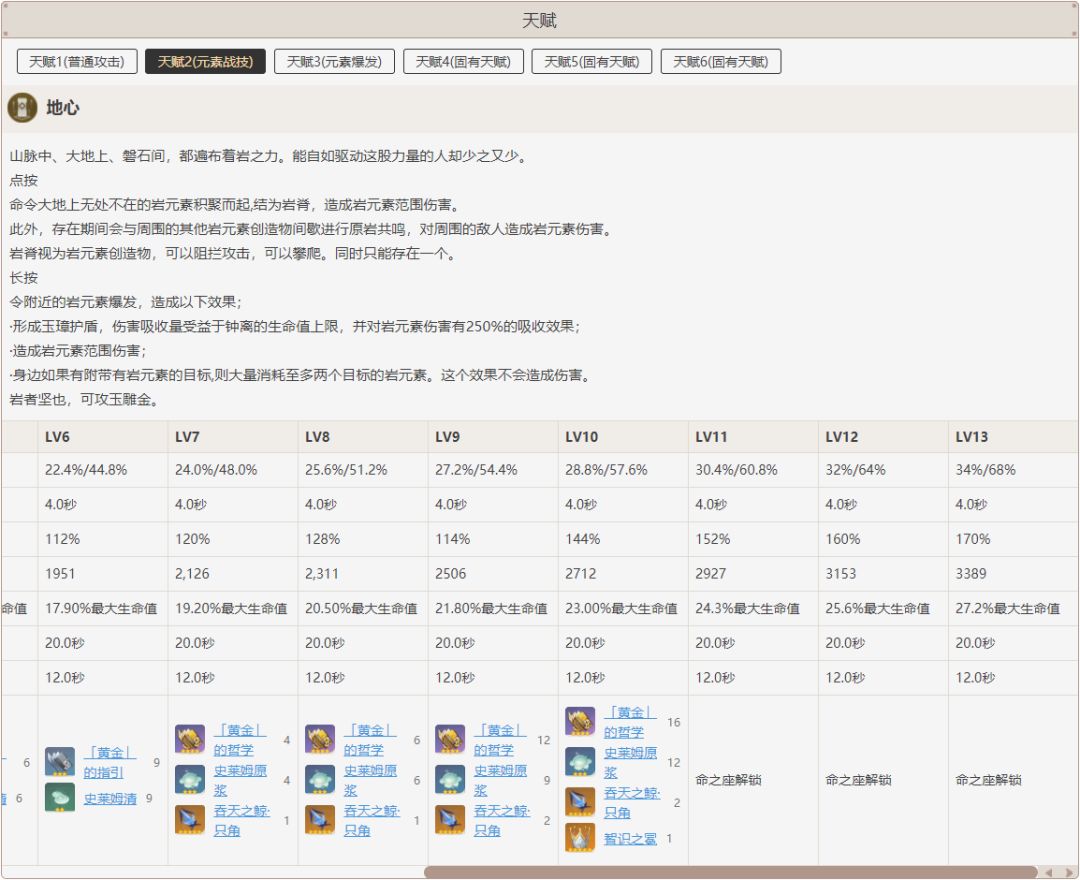This screenshot has height=880, width=1080.
Task: Open LV9 「黄金」的哲学 link
Action: click(500, 740)
